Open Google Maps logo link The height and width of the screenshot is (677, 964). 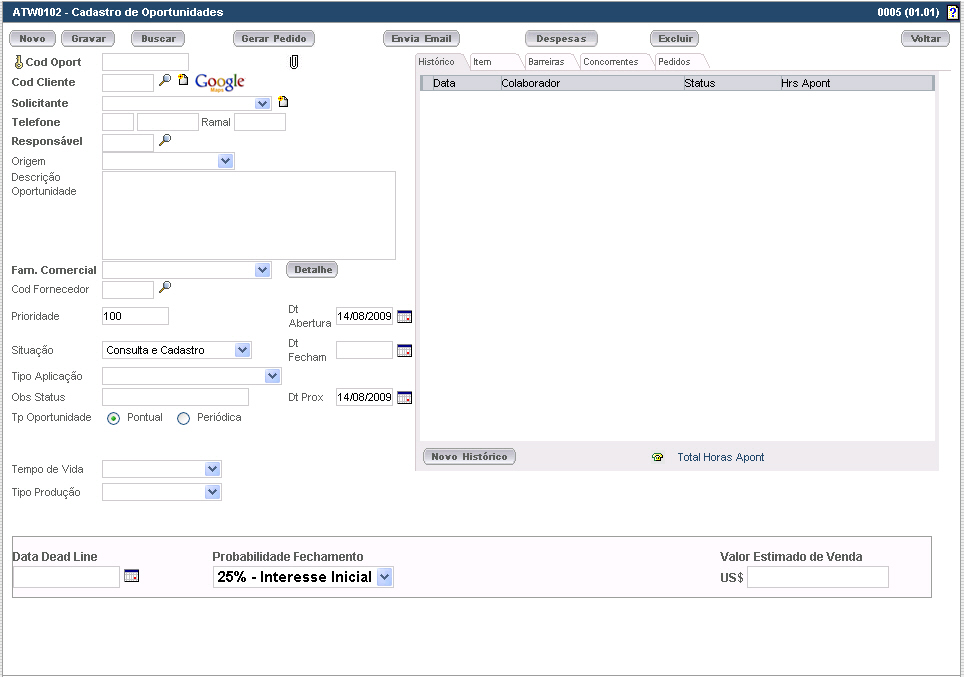tap(220, 82)
